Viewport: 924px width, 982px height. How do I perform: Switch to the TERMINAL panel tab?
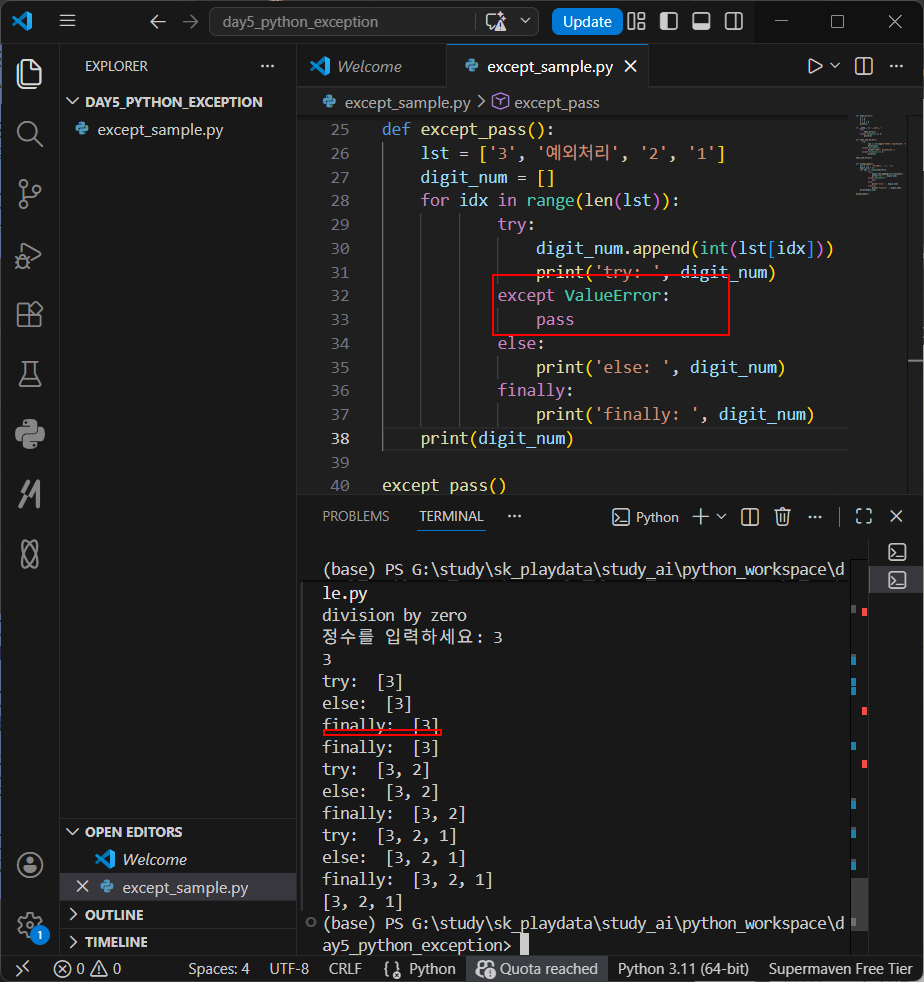[x=451, y=516]
